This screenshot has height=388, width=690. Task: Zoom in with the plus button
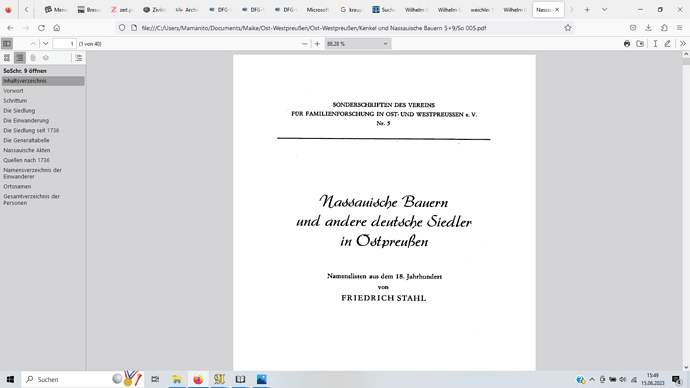pos(317,44)
